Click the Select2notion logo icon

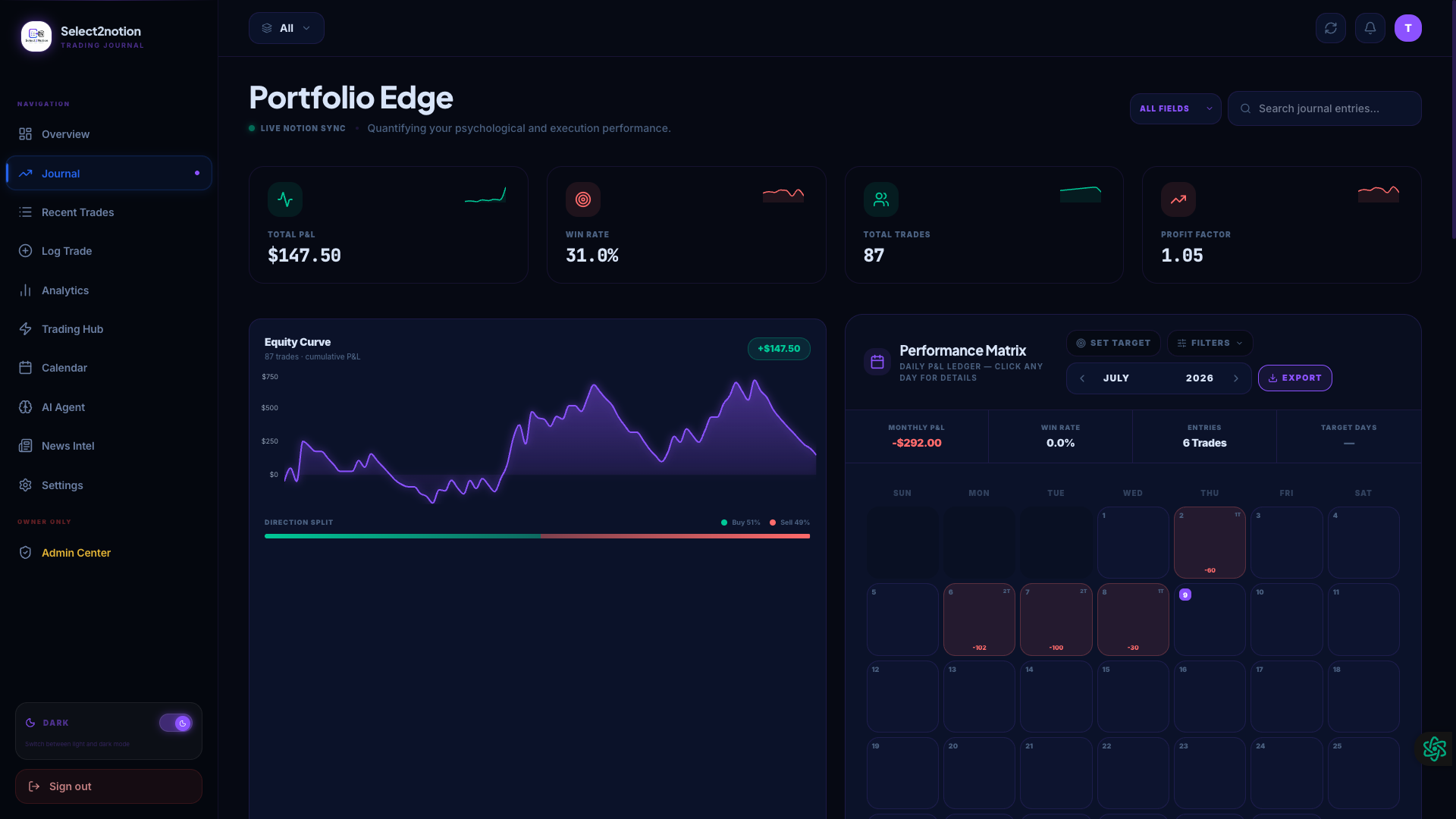(x=36, y=36)
